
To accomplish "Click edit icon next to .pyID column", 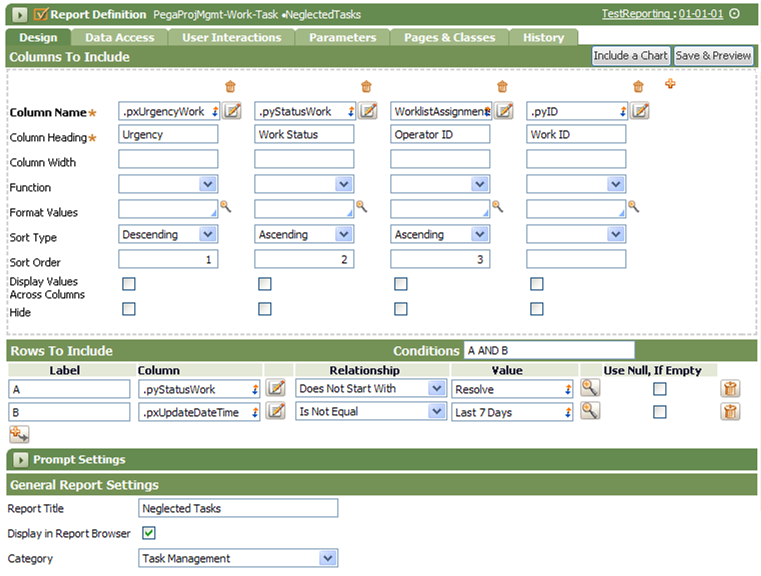I will tap(640, 111).
